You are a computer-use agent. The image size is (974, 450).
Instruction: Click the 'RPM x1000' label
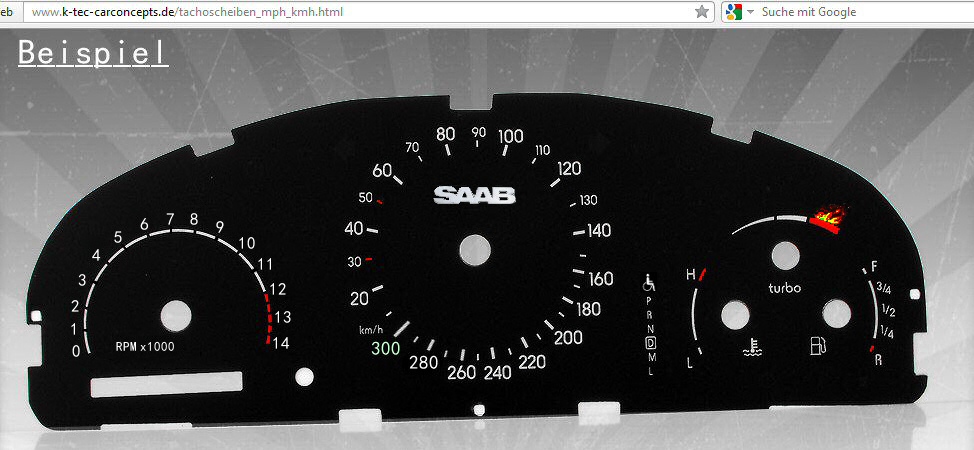point(145,347)
